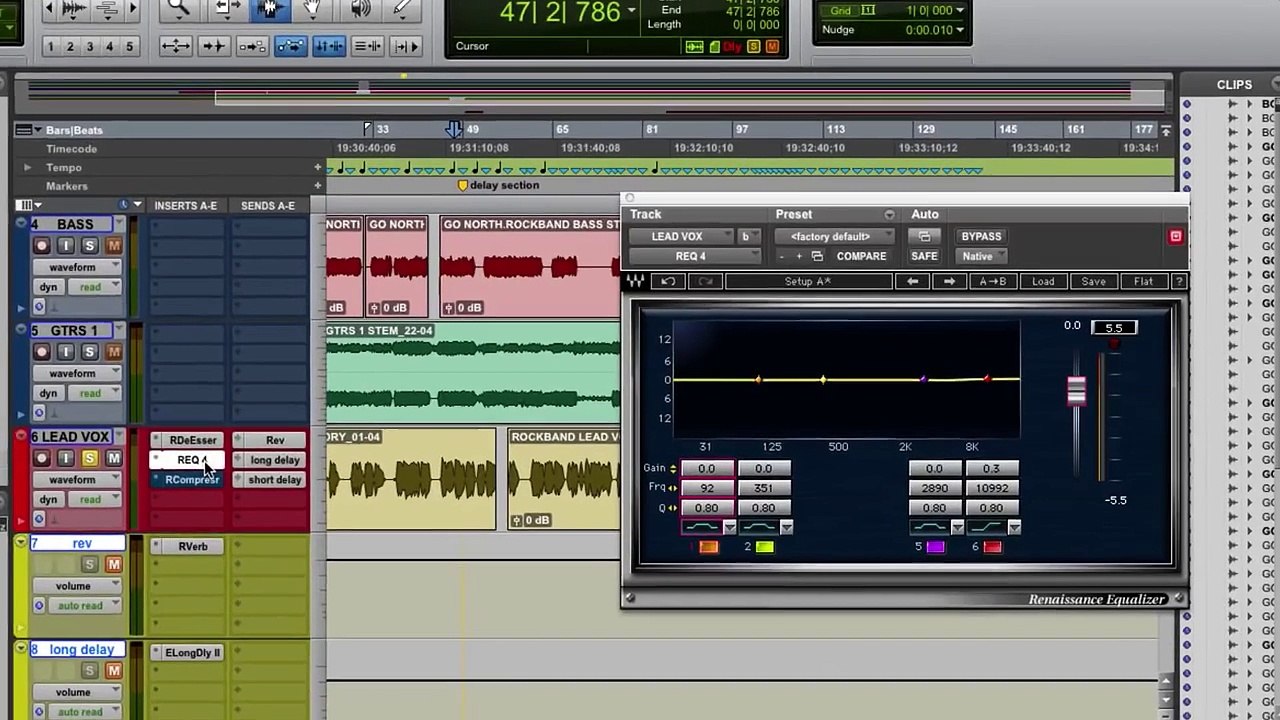Open the INSERTS A-E column header
Screen dimensions: 1280x720
pos(185,206)
